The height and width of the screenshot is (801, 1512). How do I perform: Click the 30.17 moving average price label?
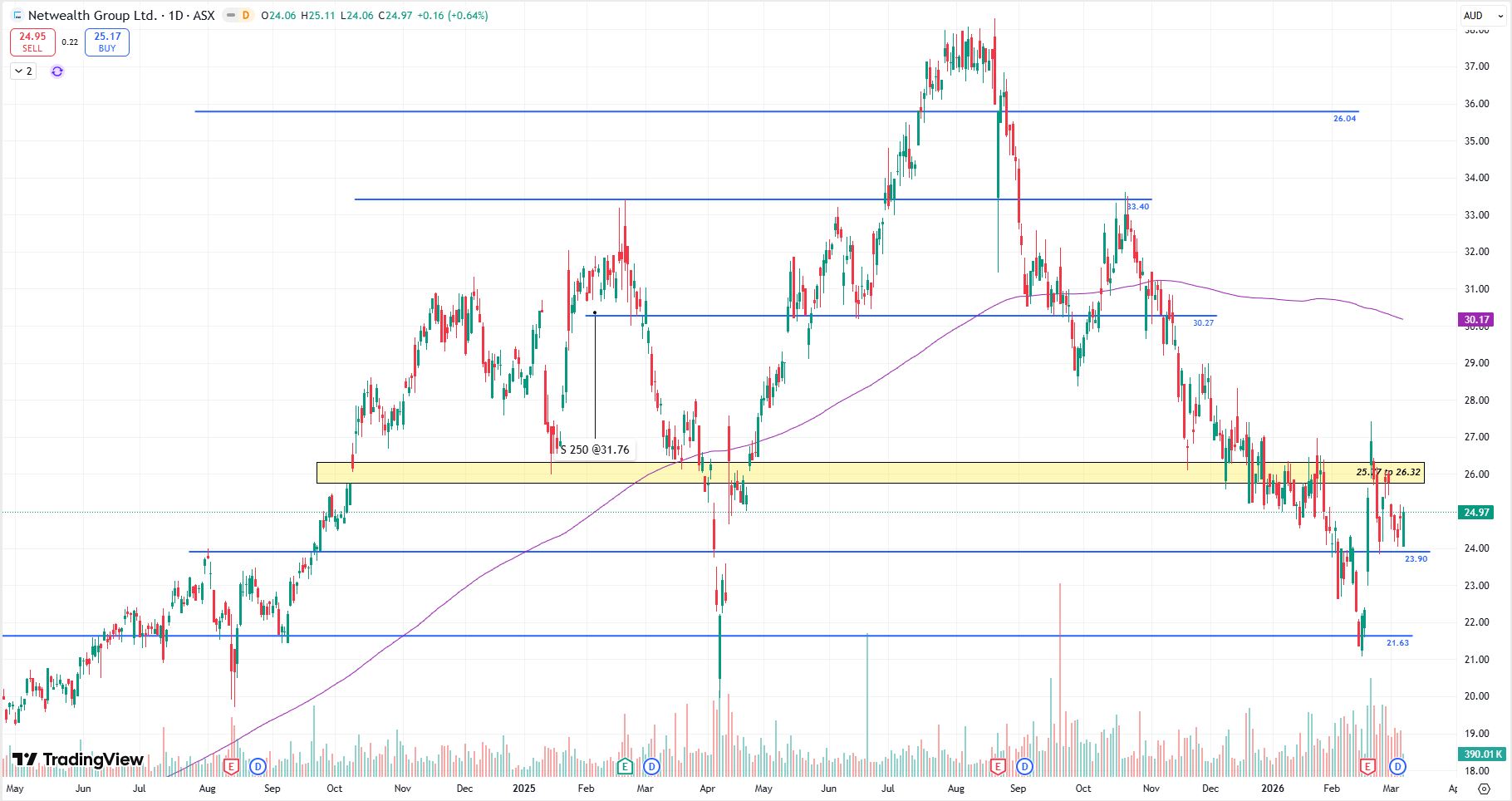(x=1476, y=320)
